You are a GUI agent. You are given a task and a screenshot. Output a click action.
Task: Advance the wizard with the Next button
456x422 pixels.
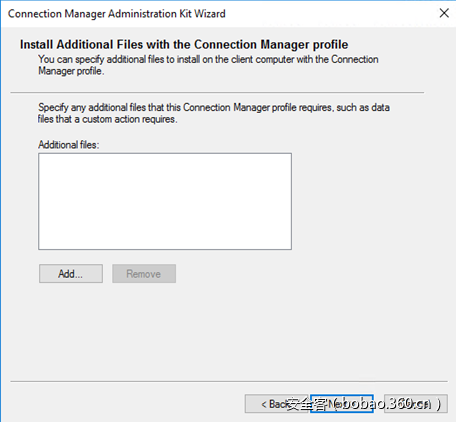[x=342, y=404]
